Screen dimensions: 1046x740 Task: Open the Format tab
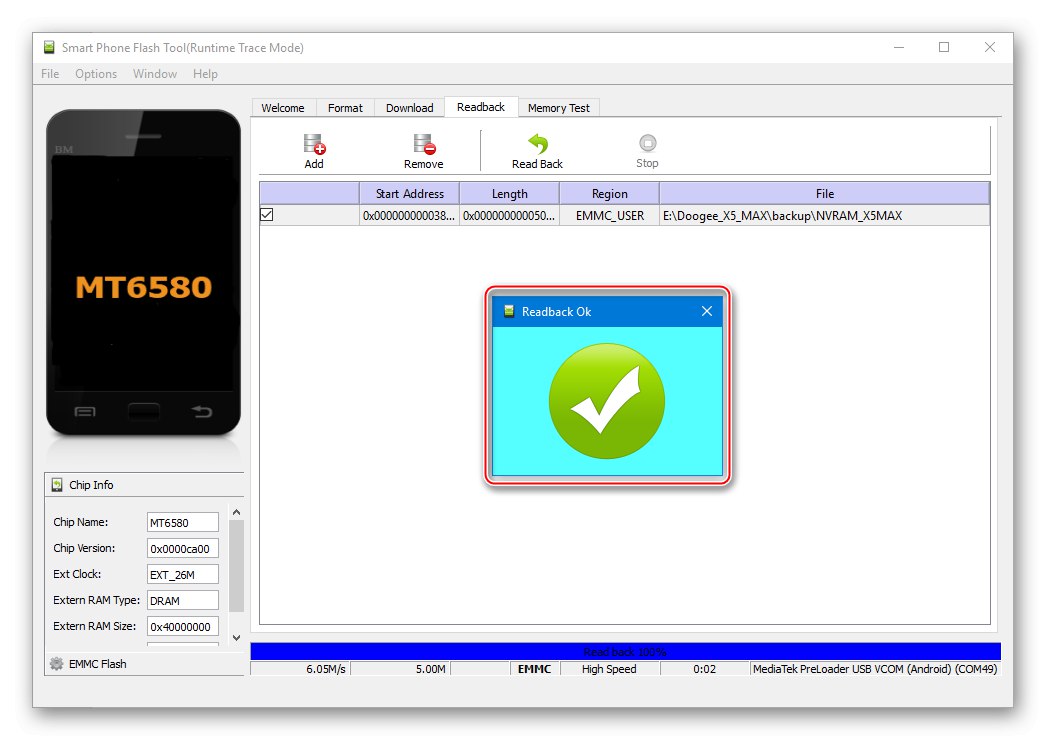click(x=345, y=107)
